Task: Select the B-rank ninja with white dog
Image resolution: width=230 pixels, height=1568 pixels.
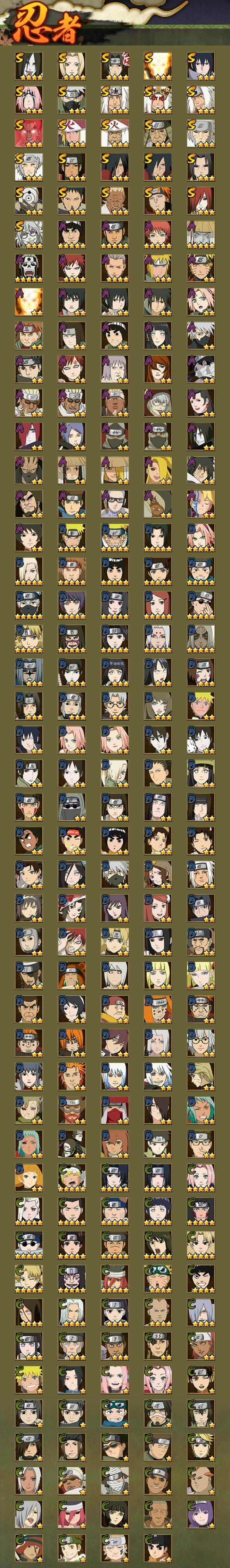Action: click(x=201, y=738)
